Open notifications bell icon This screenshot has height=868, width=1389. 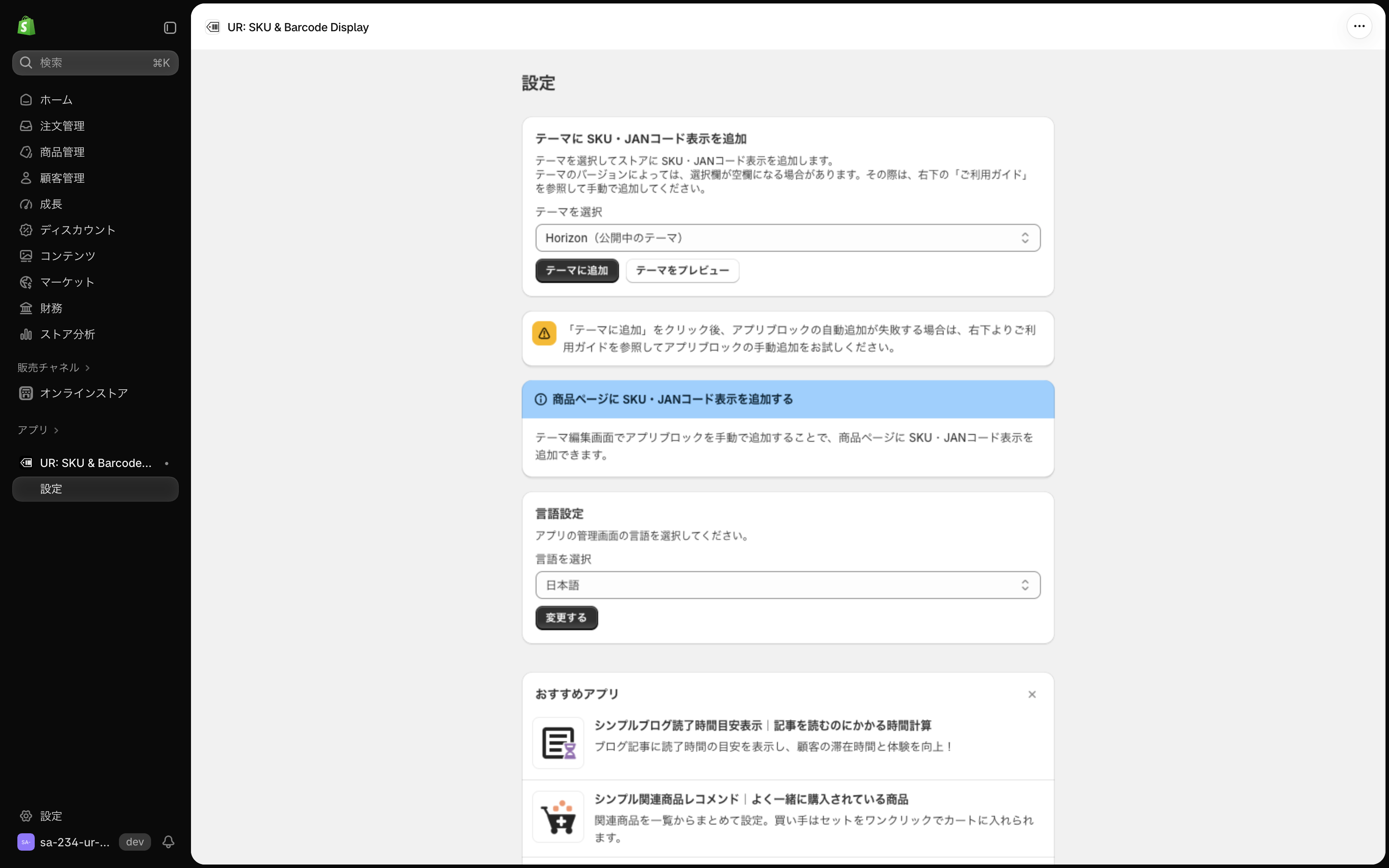click(x=168, y=842)
